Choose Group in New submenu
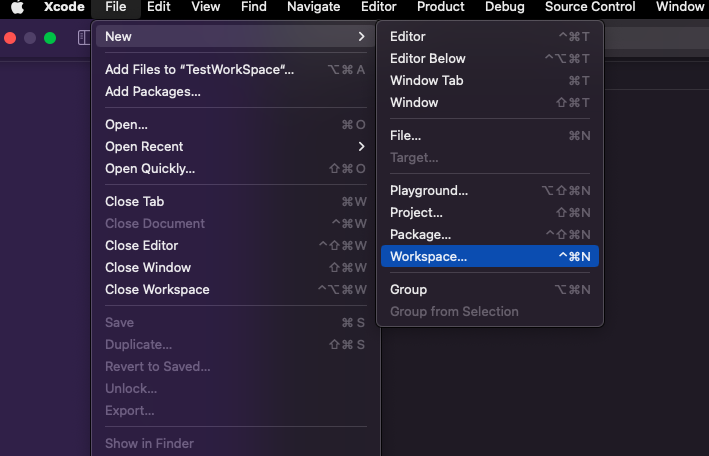Viewport: 709px width, 456px height. pos(490,290)
